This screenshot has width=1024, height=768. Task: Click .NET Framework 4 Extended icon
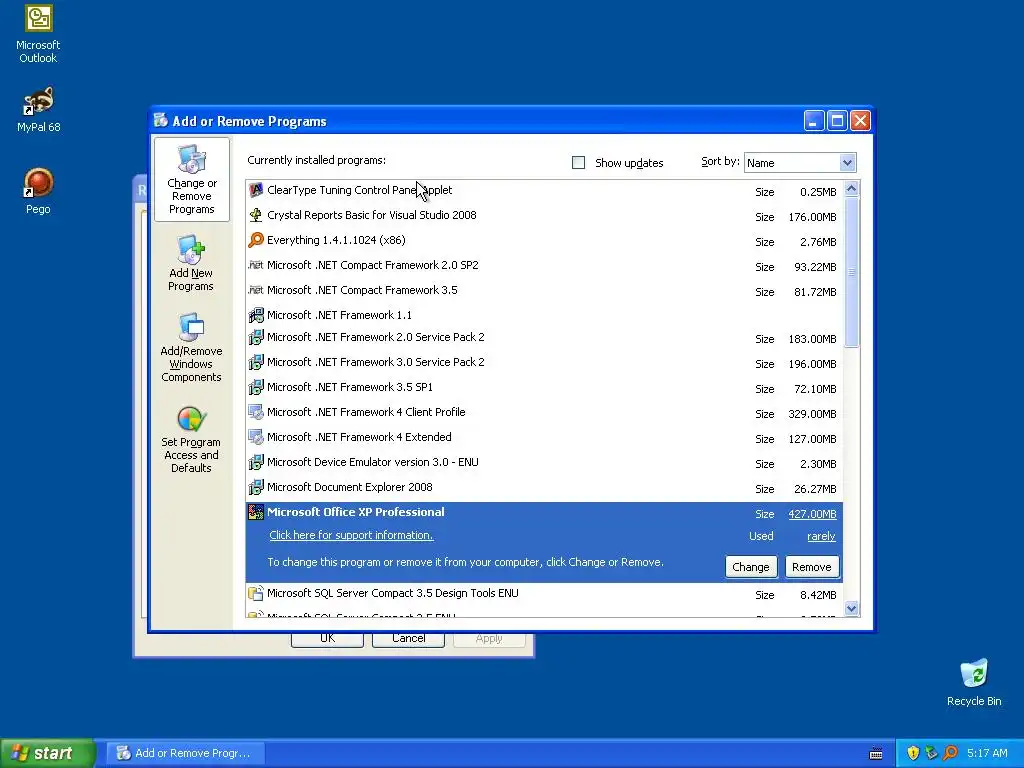pyautogui.click(x=256, y=437)
